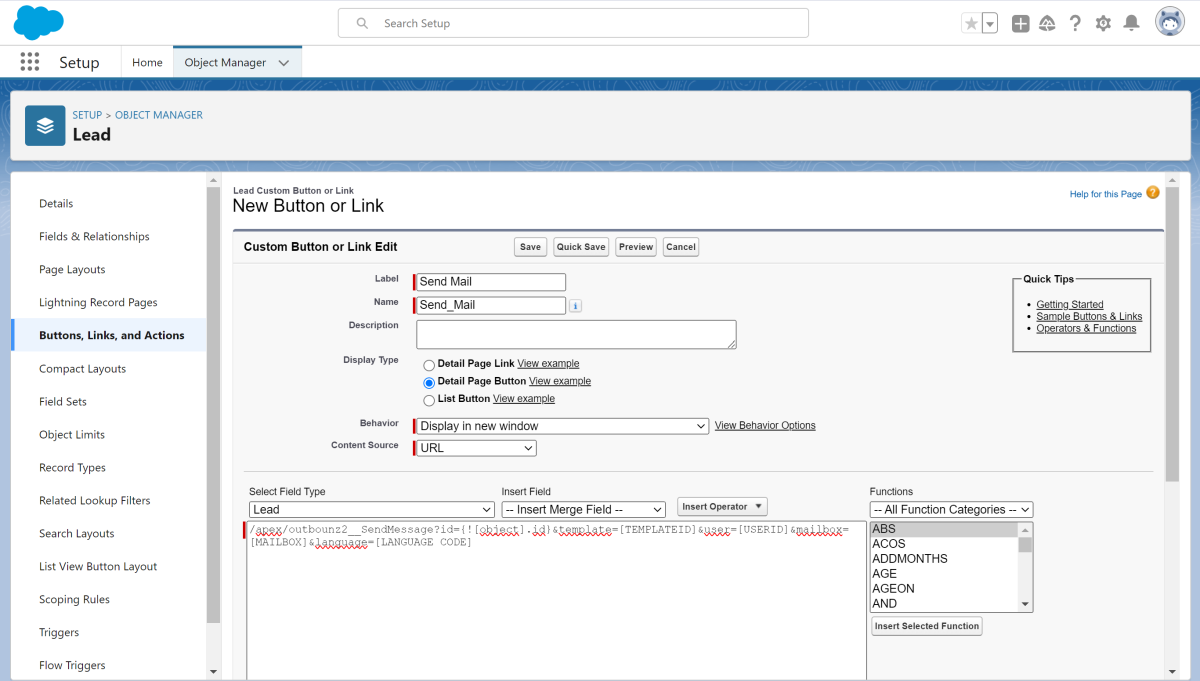Open the Behavior dropdown

tap(562, 426)
